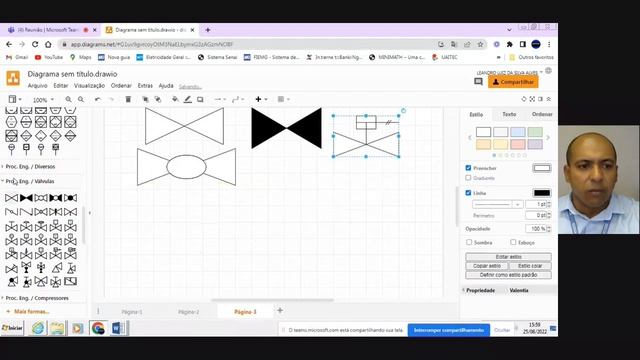Switch to the Ordenar format tab

[x=542, y=114]
